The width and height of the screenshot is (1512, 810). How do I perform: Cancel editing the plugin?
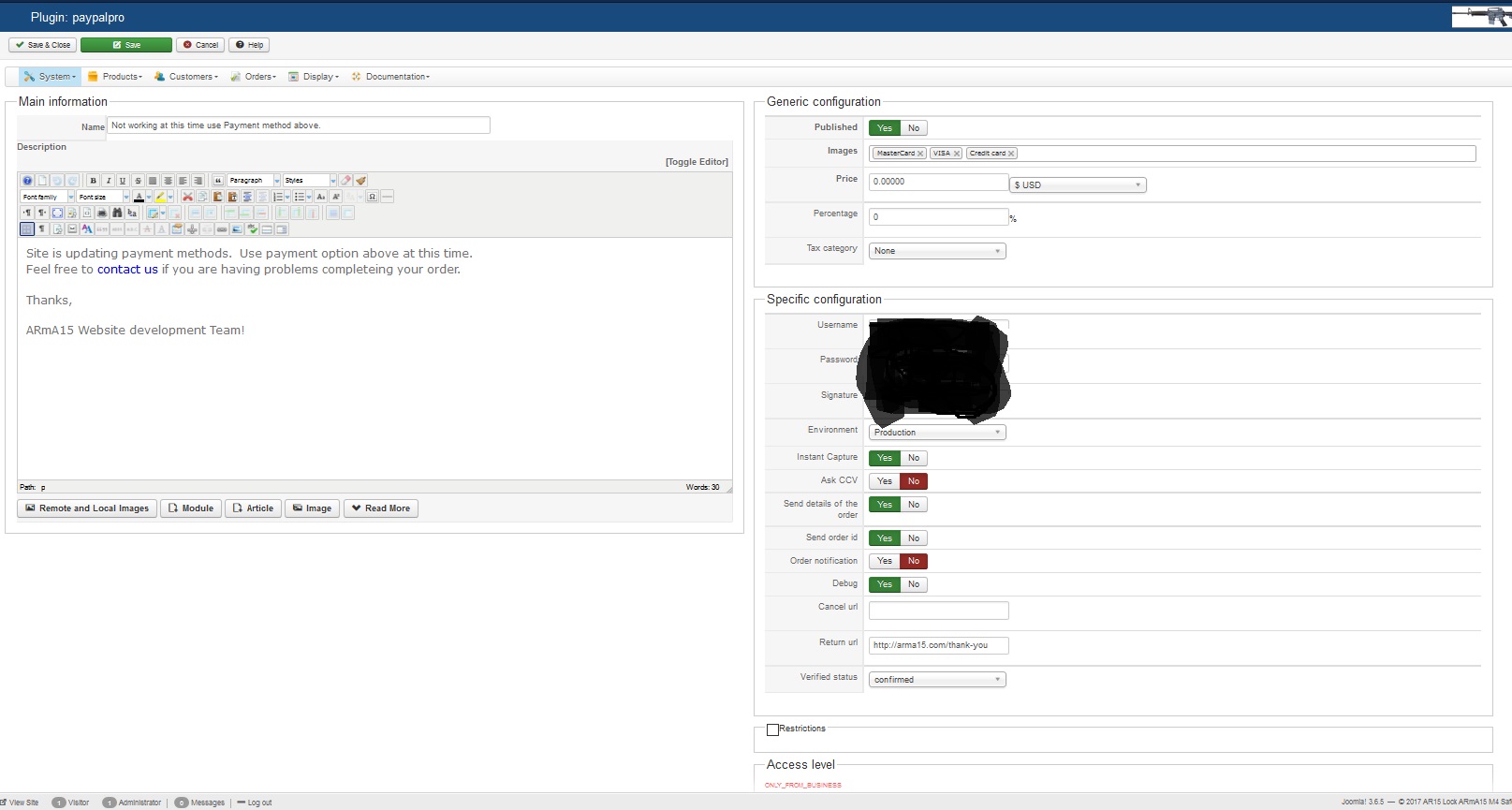coord(200,45)
